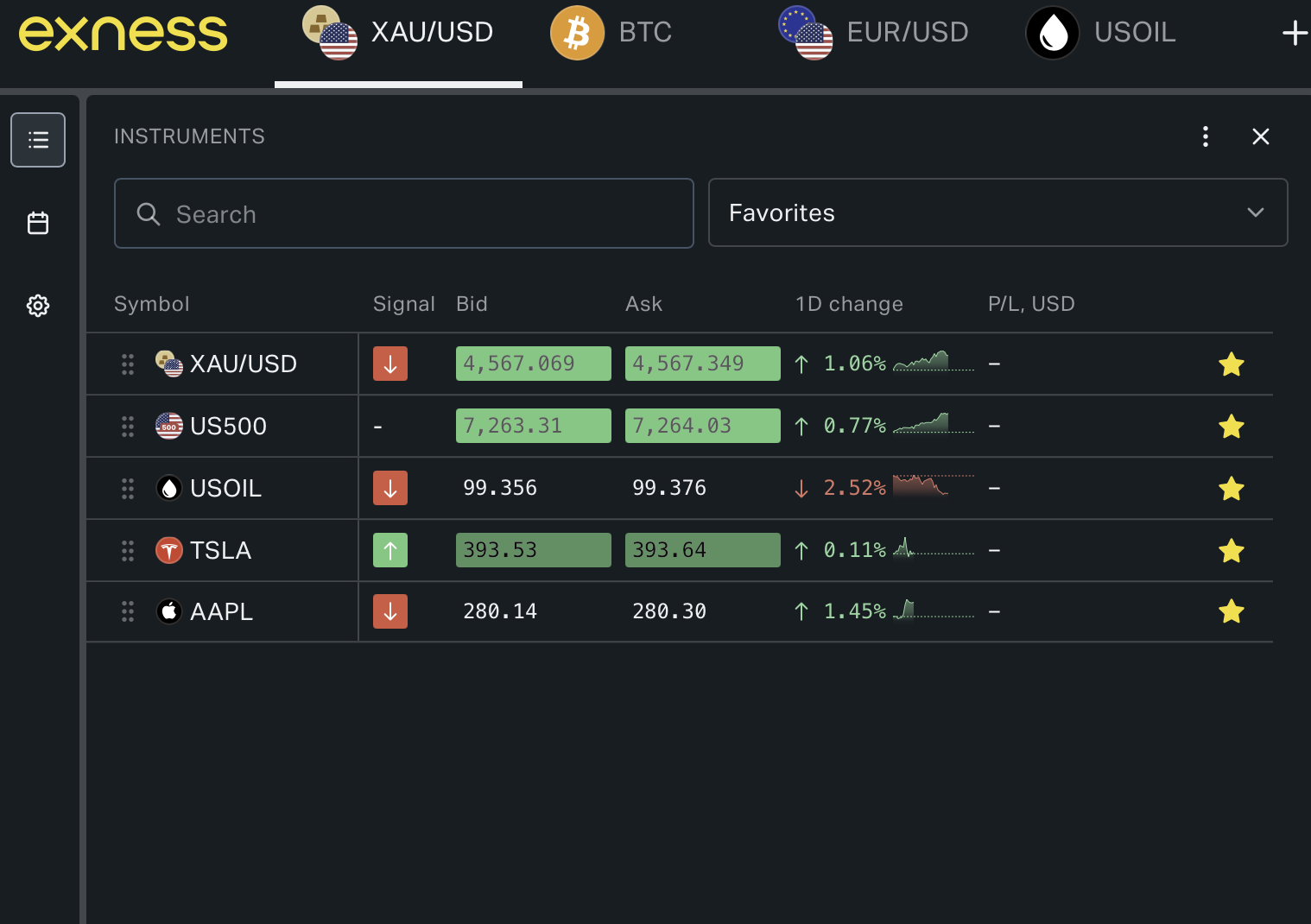Click the US500 flag icon
Viewport: 1311px width, 924px height.
click(x=169, y=426)
